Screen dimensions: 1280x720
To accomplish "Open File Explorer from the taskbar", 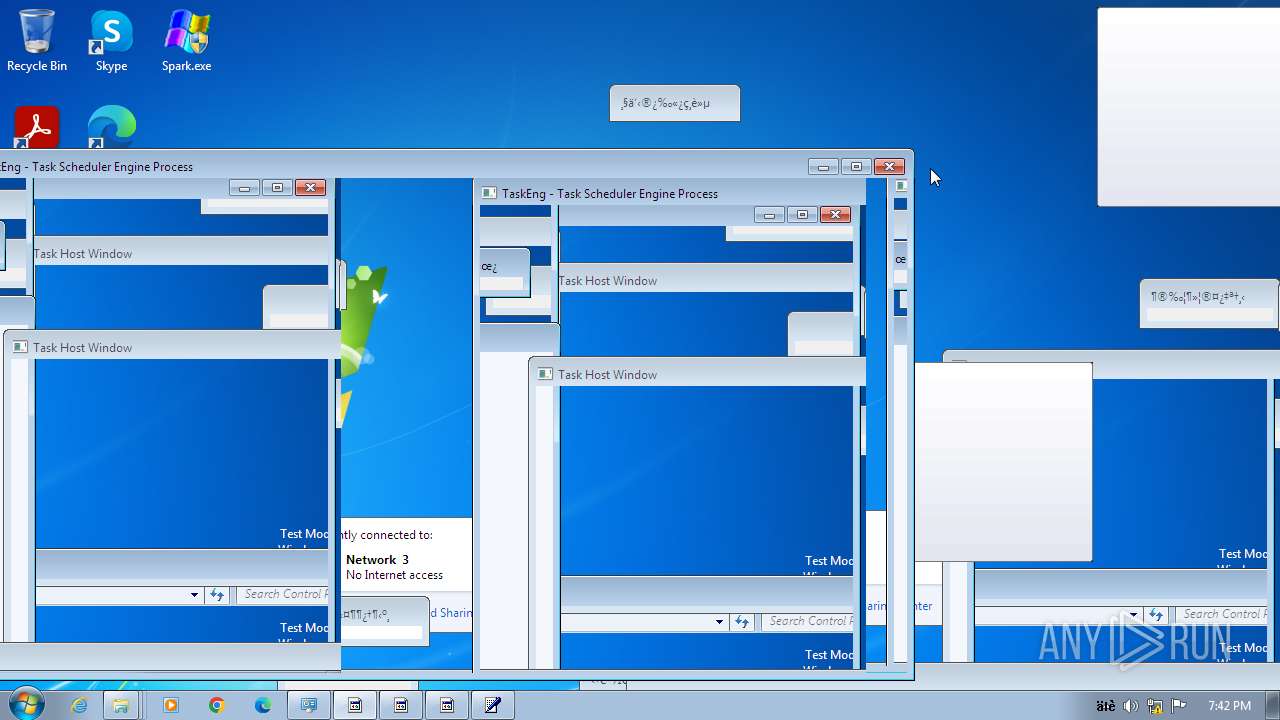I will [x=120, y=705].
